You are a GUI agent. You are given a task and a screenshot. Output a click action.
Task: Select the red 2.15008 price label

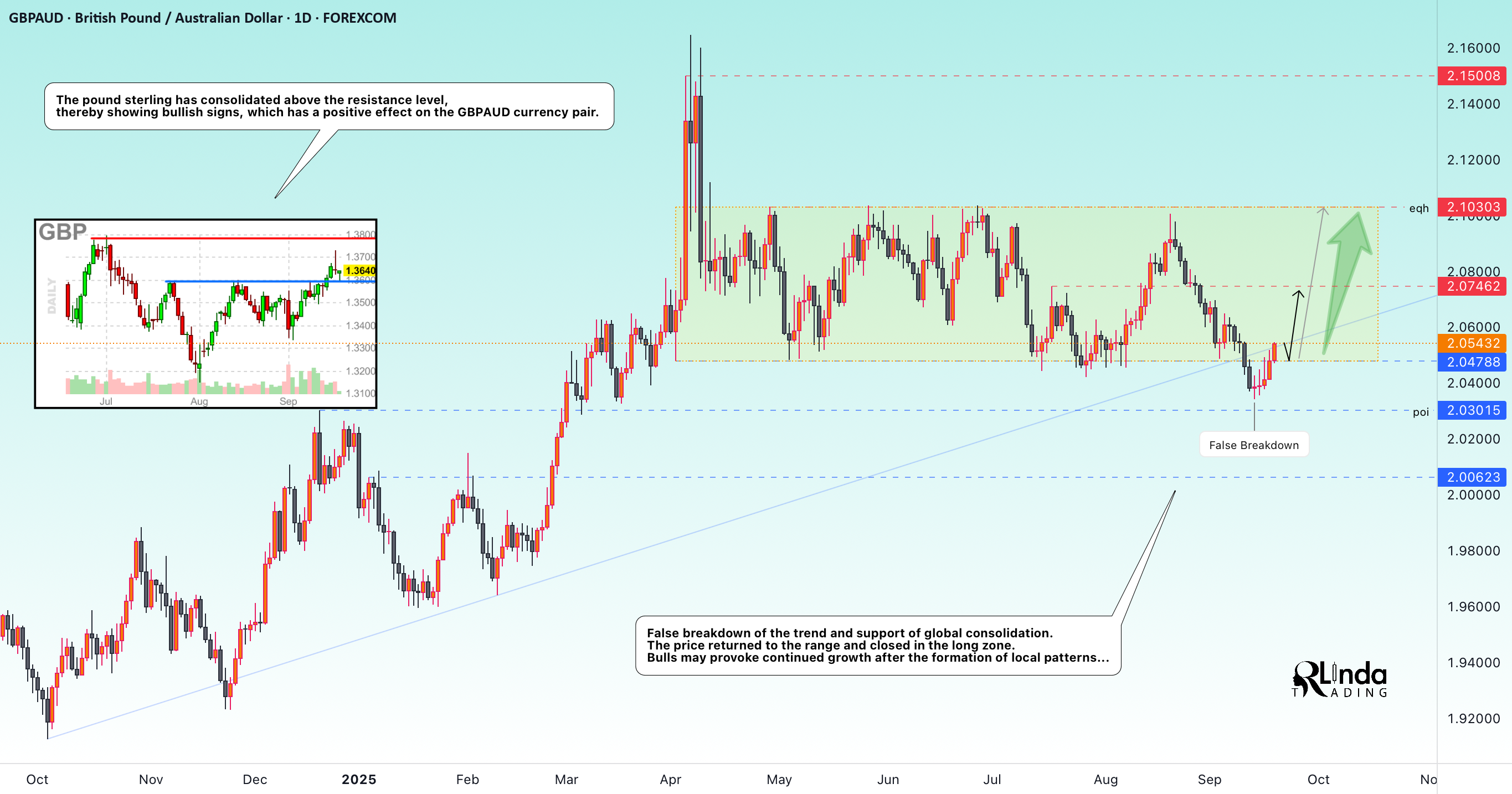click(x=1472, y=76)
